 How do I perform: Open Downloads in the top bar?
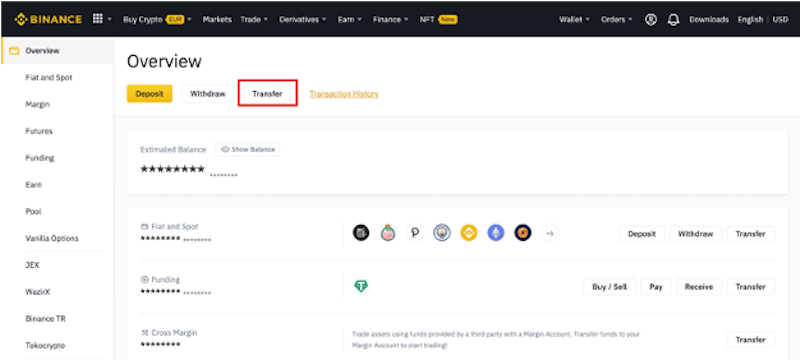pos(709,19)
